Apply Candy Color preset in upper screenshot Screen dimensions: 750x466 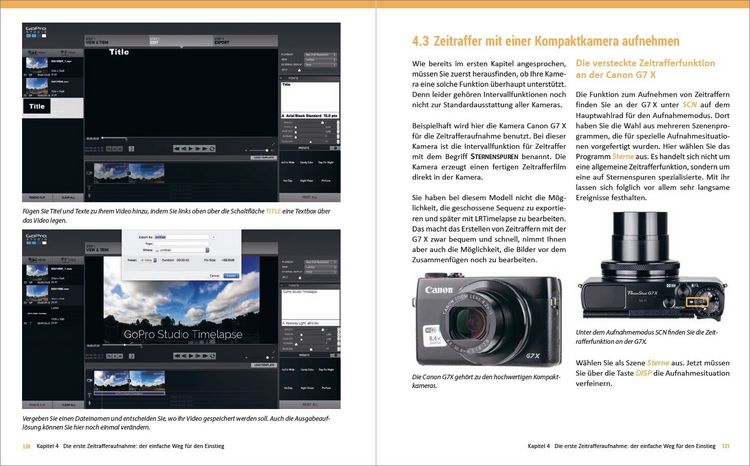pos(307,163)
